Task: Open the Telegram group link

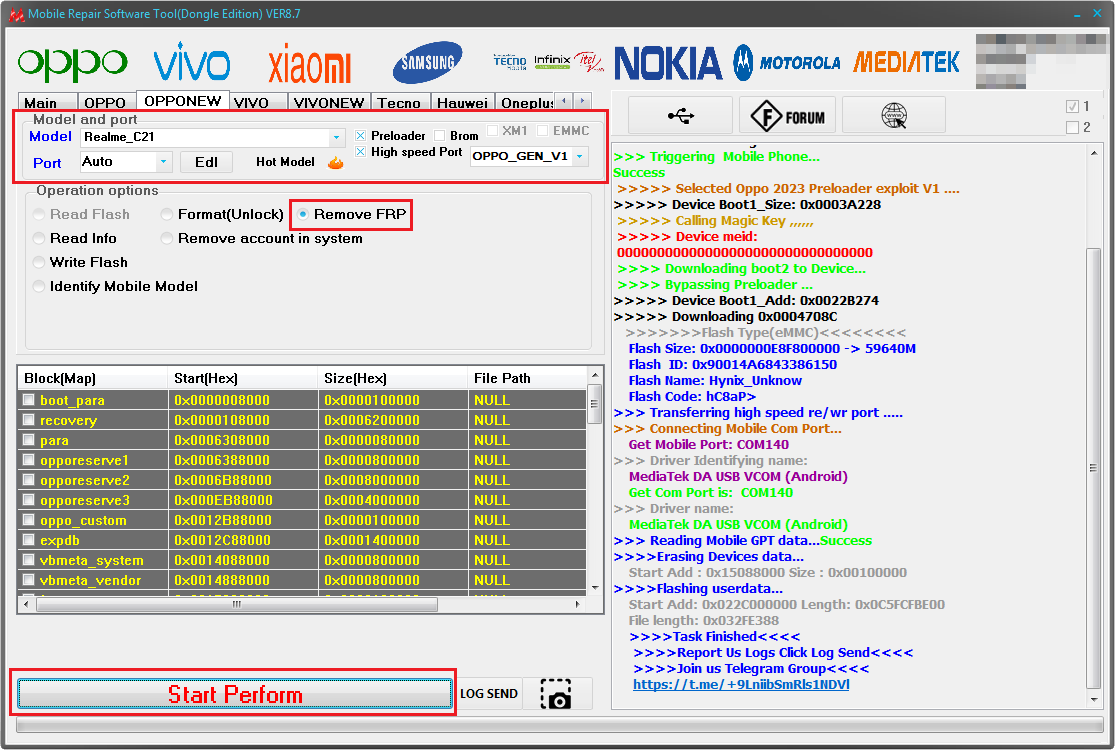Action: (741, 685)
